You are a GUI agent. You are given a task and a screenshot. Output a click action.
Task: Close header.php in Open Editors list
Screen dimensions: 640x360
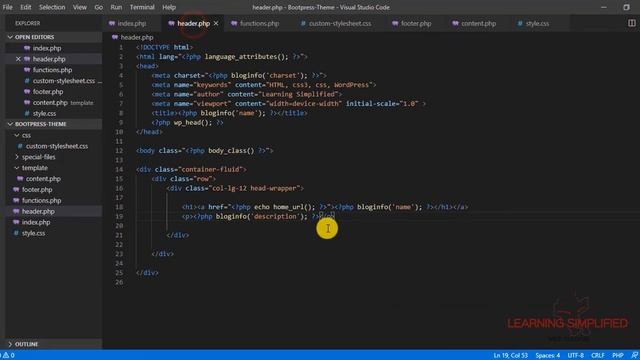(x=18, y=59)
